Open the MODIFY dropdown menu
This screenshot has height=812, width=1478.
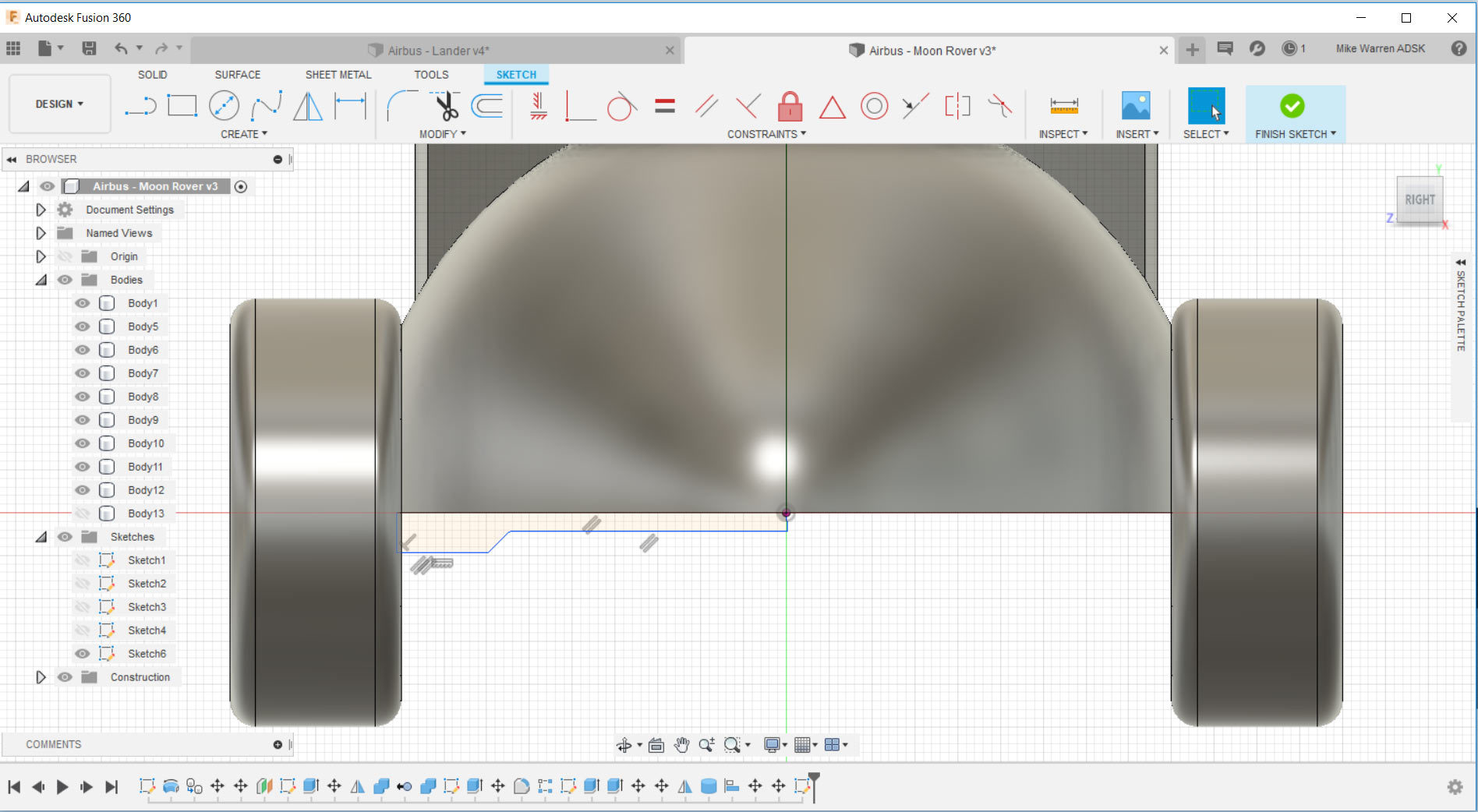[443, 134]
